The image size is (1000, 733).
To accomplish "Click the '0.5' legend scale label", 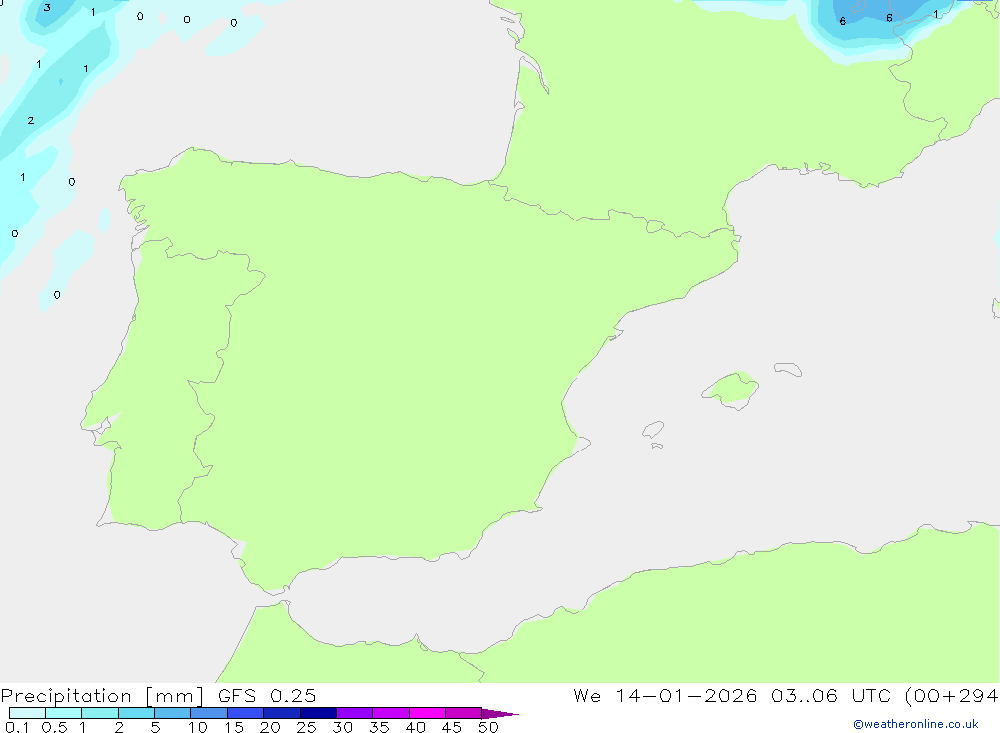I will tap(54, 727).
